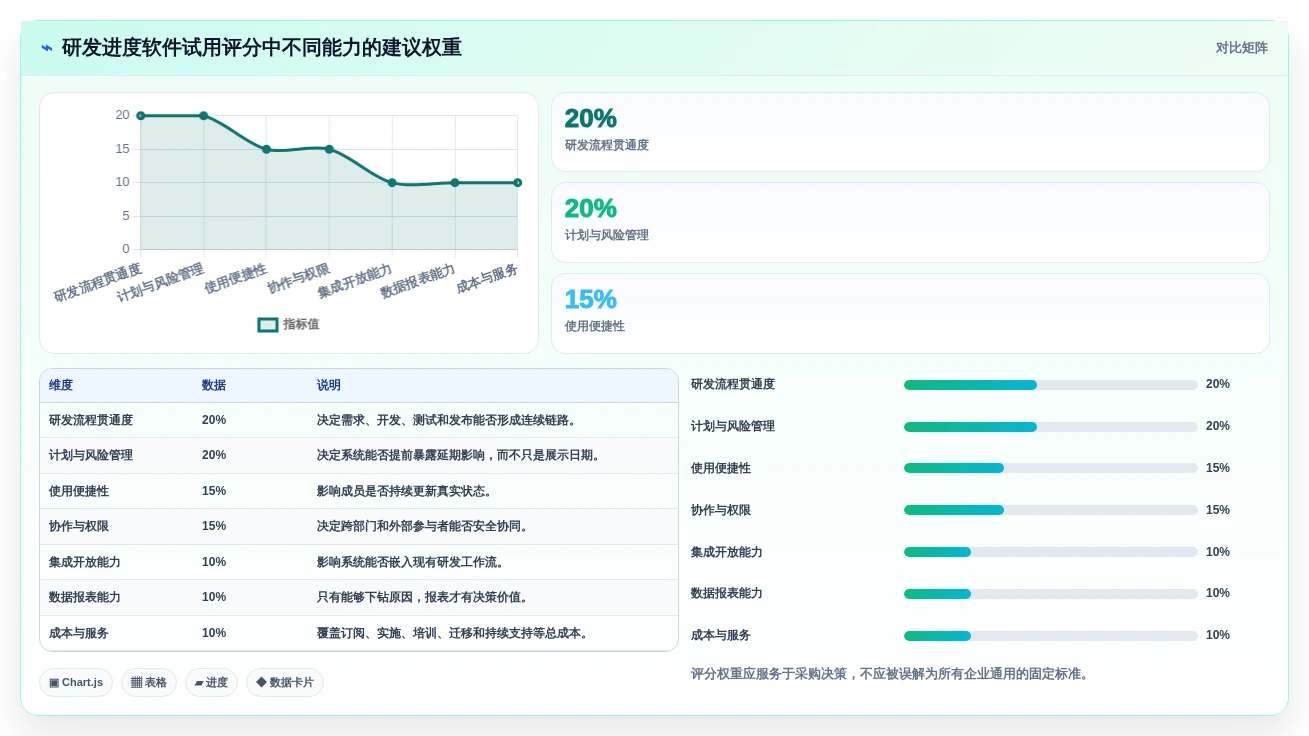The height and width of the screenshot is (736, 1309).
Task: Click the 使用便捷性 progress bar
Action: pyautogui.click(x=1050, y=468)
